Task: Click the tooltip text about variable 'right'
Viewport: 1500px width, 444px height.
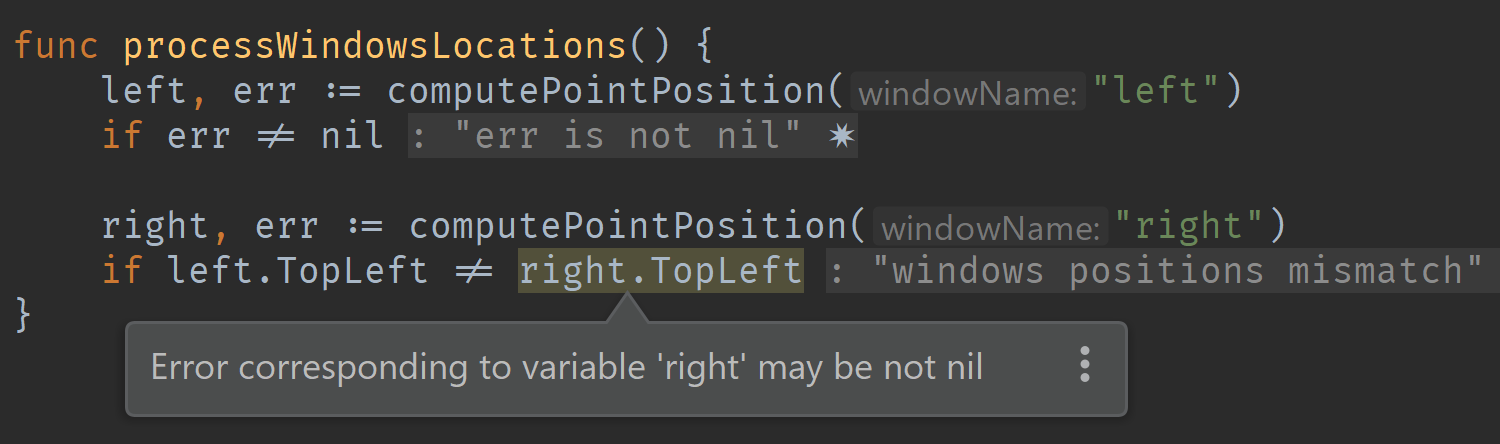Action: (x=567, y=367)
